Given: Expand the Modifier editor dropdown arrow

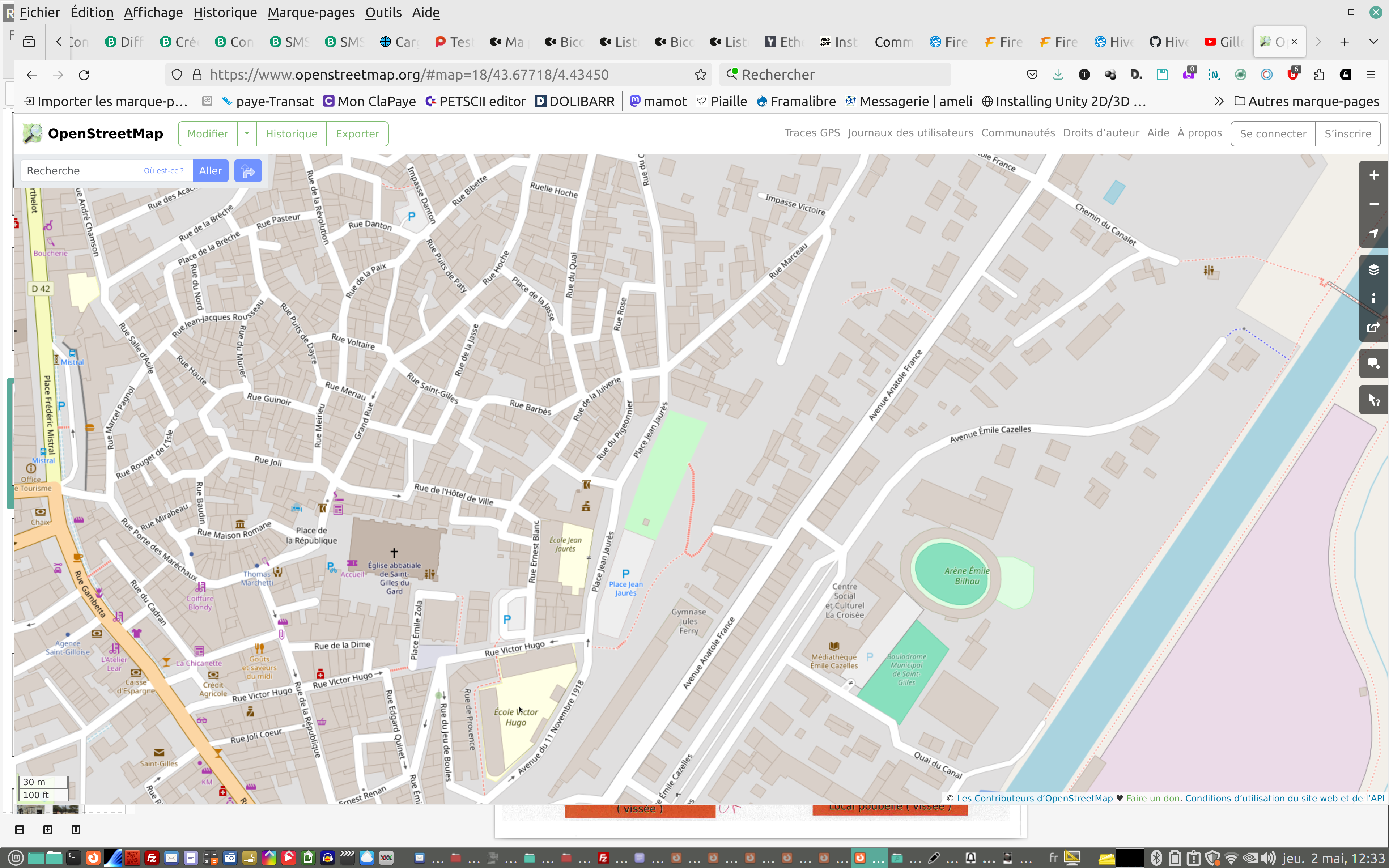Looking at the screenshot, I should coord(247,133).
